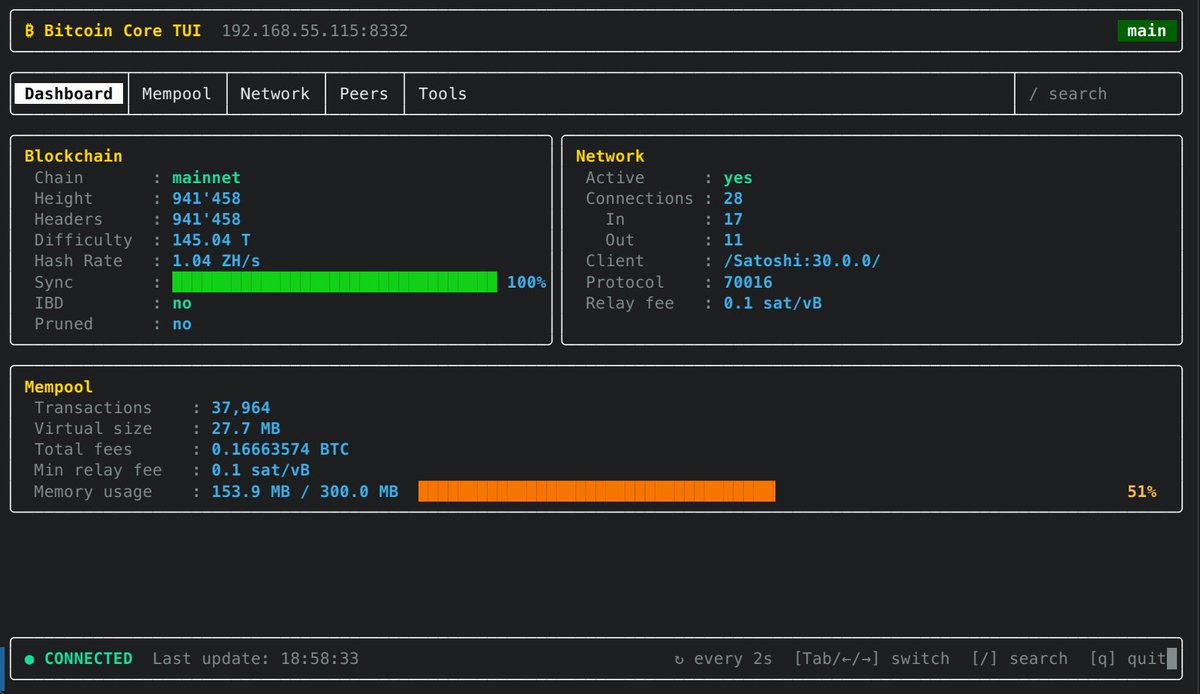This screenshot has height=694, width=1200.
Task: Open the Dashboard tab
Action: point(69,94)
